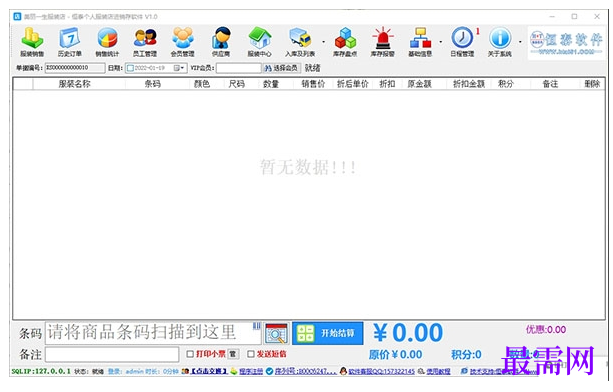Click the 折扣金额 column header
The height and width of the screenshot is (392, 613).
point(468,84)
